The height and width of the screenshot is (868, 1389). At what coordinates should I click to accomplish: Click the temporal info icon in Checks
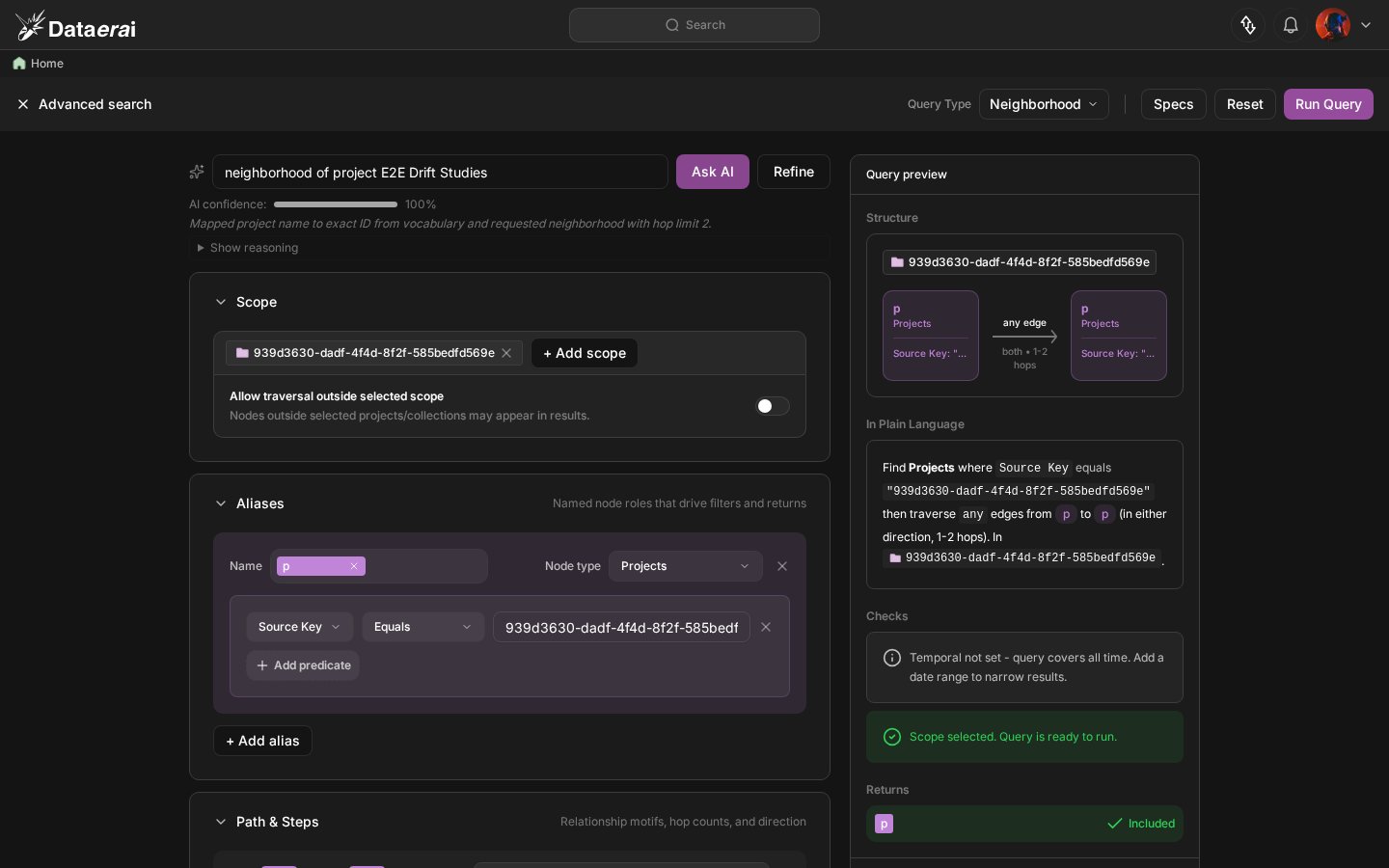[892, 658]
